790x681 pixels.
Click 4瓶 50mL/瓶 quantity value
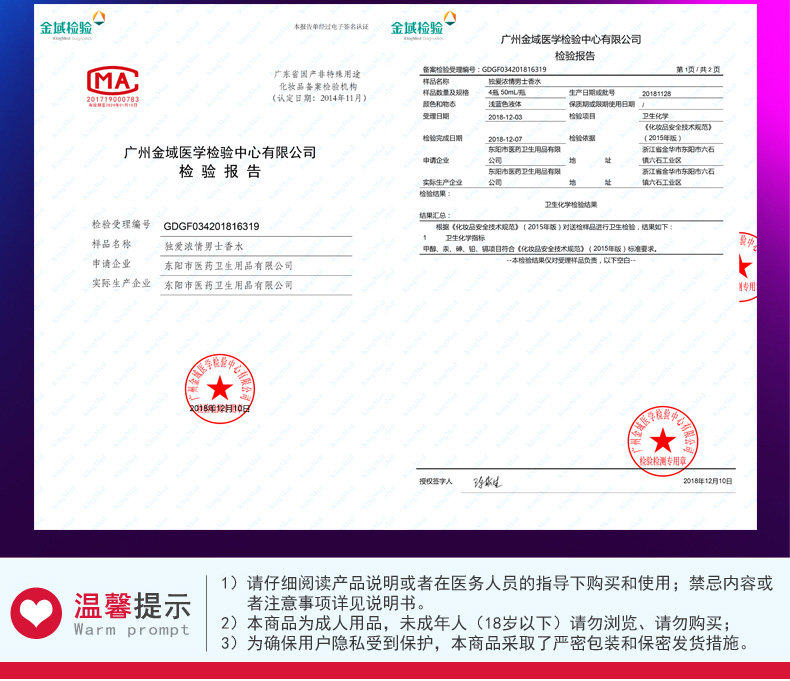pos(507,93)
